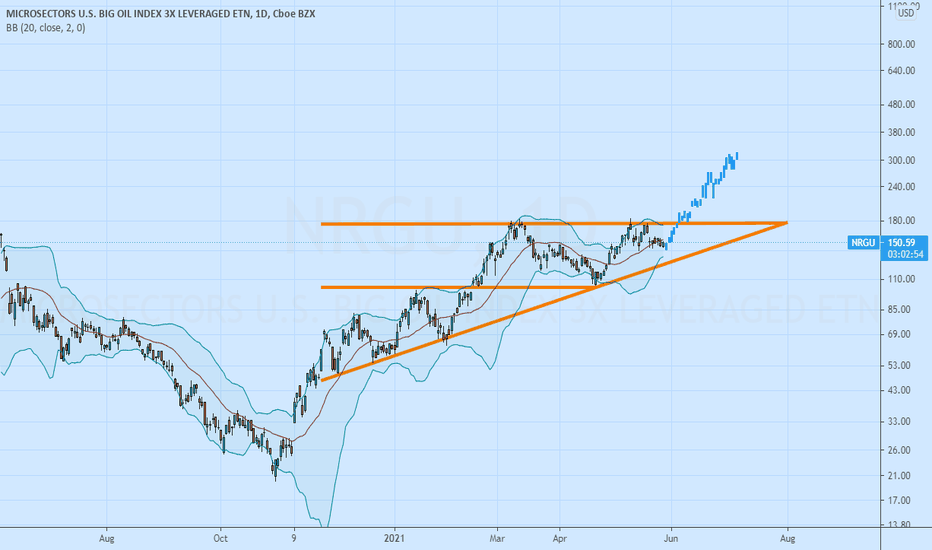932x550 pixels.
Task: Click the 240.00 price axis label
Action: click(901, 187)
